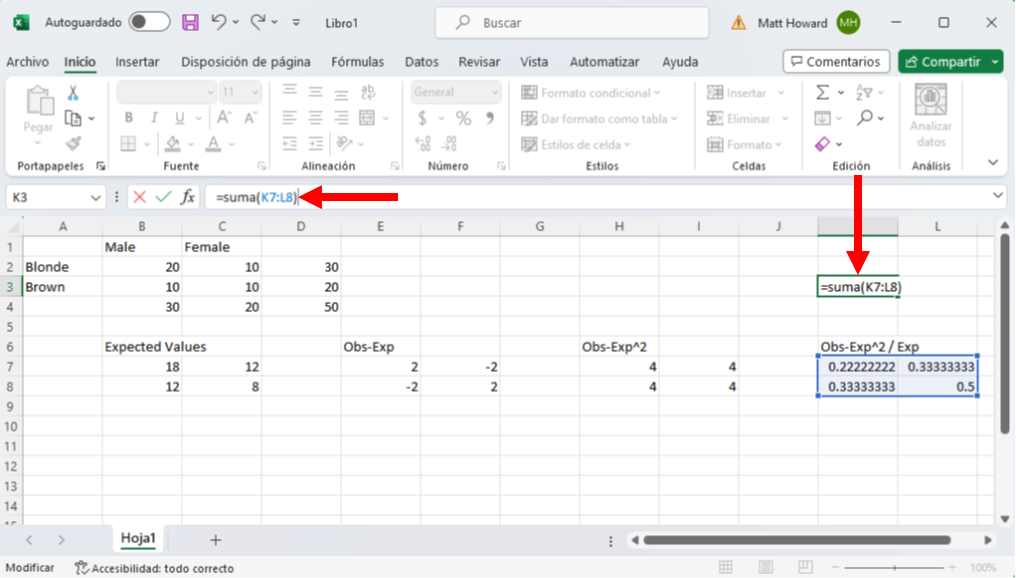Viewport: 1016px width, 578px height.
Task: Collapse the ribbon using the chevron
Action: click(993, 162)
